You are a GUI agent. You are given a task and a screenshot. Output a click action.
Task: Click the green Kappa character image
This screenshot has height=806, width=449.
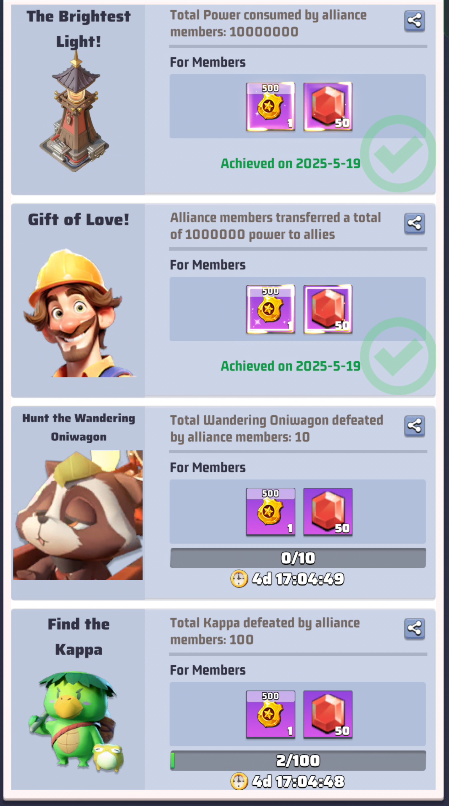(x=76, y=722)
